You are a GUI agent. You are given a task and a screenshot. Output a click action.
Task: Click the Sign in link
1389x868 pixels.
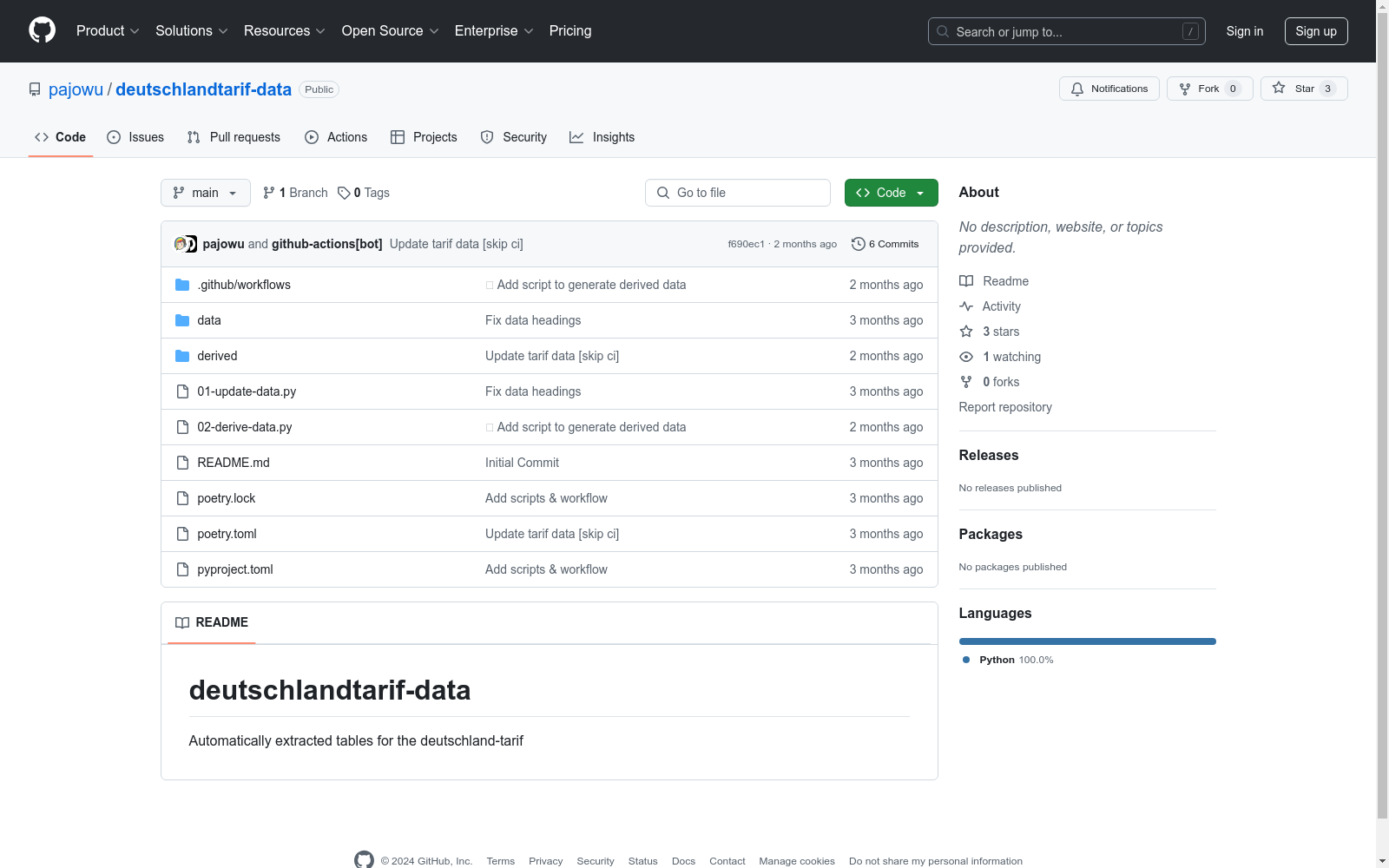pos(1245,31)
